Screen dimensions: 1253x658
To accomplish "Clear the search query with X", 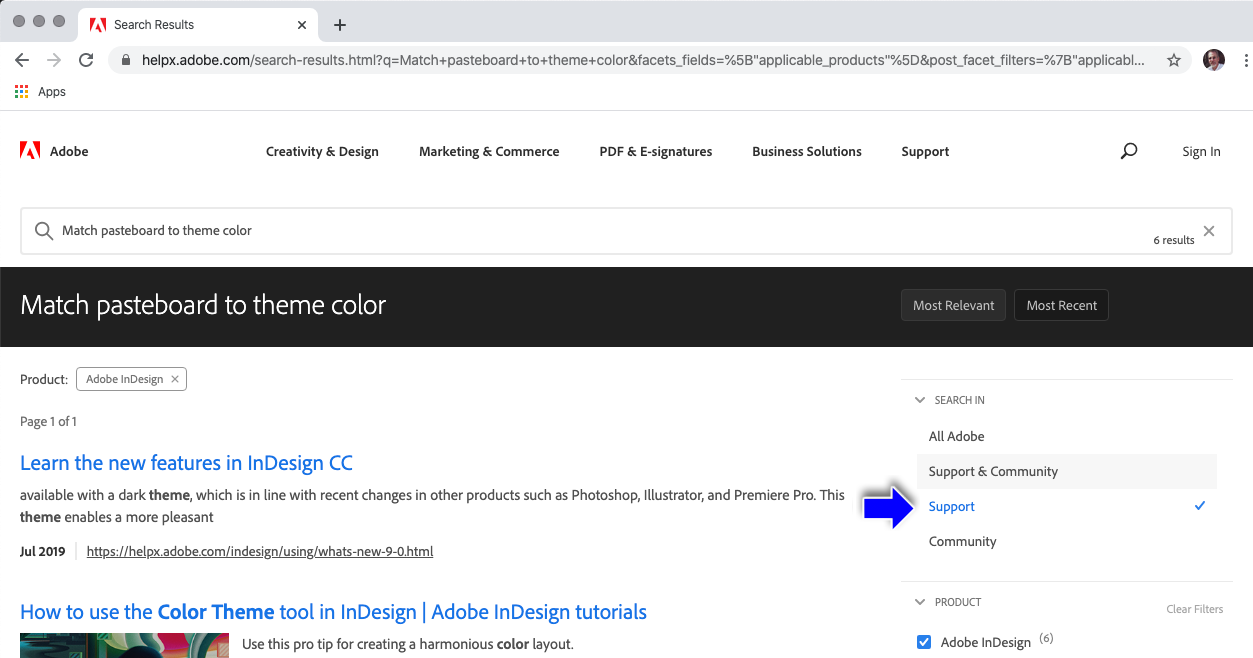I will tap(1209, 231).
